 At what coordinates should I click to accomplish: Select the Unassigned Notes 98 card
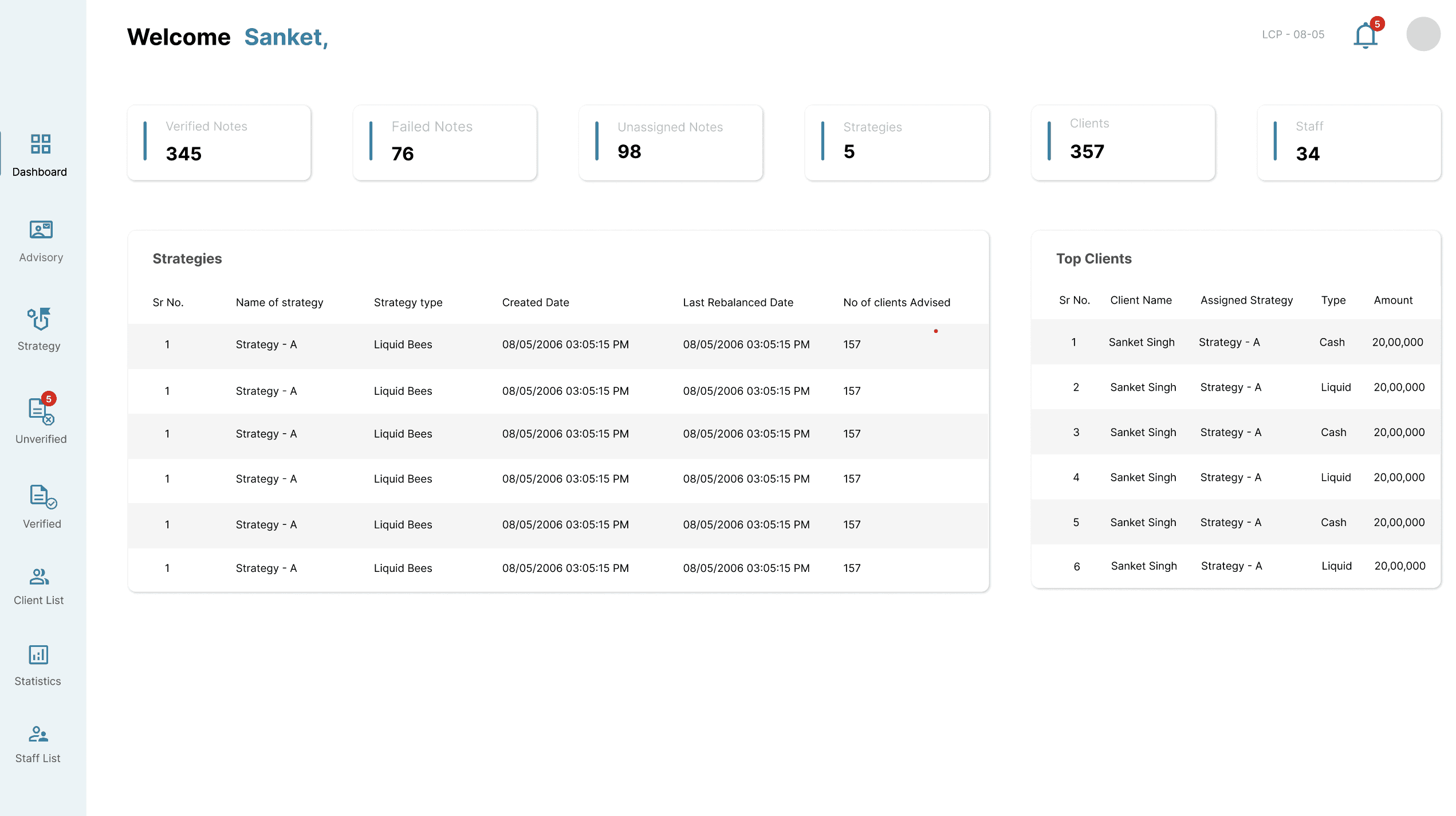pyautogui.click(x=670, y=143)
